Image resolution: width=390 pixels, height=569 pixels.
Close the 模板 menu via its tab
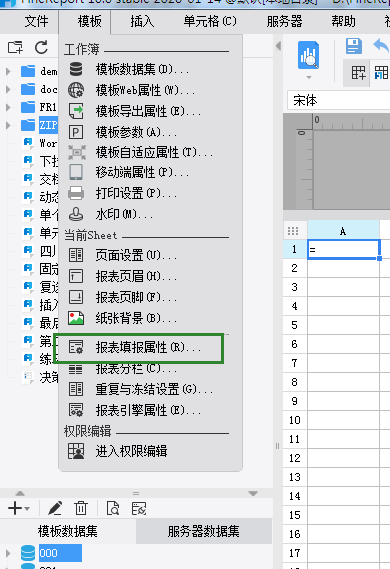coord(89,21)
